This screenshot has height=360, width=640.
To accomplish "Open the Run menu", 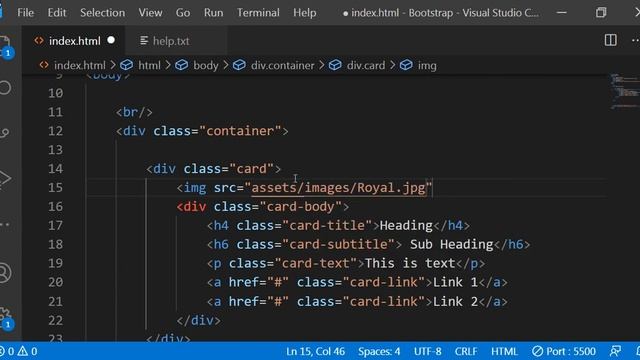I will (x=213, y=13).
